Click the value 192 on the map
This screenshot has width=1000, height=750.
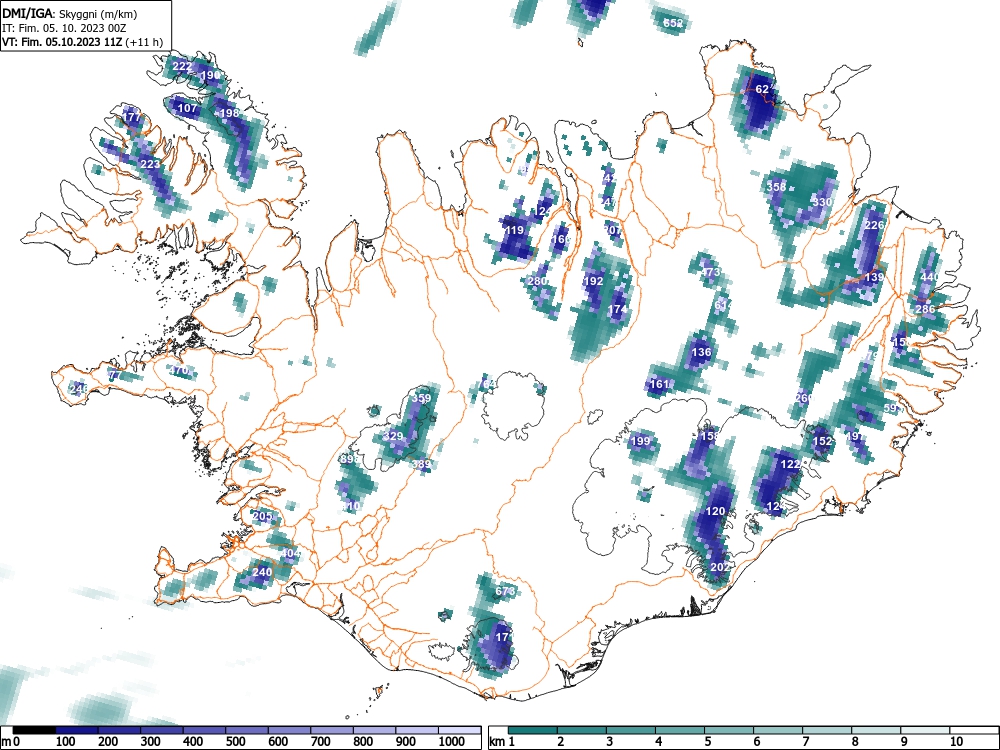point(593,281)
